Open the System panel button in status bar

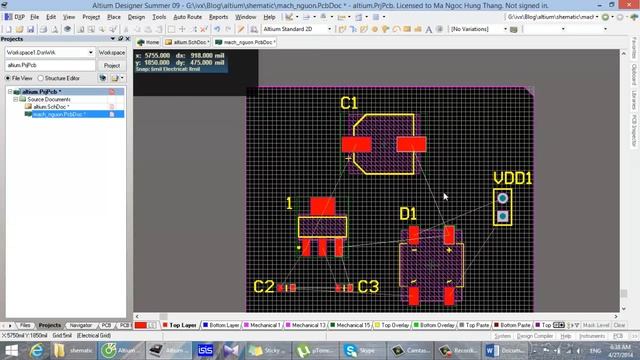(x=502, y=336)
